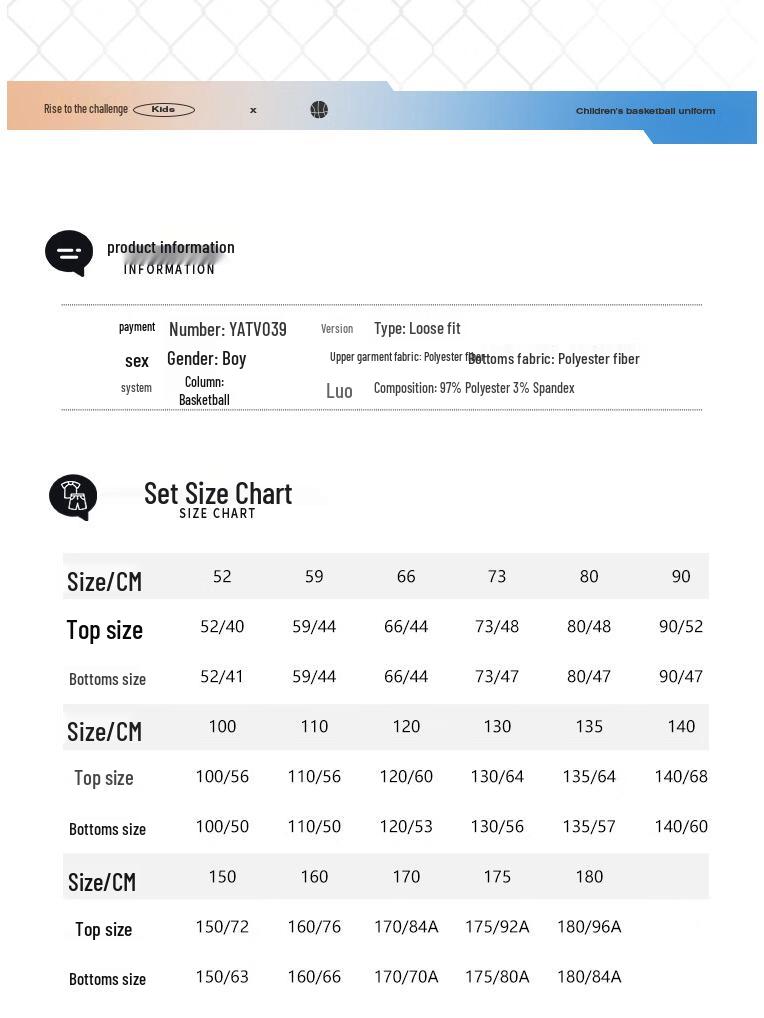Select the product information heading
The image size is (764, 1018).
pyautogui.click(x=171, y=247)
